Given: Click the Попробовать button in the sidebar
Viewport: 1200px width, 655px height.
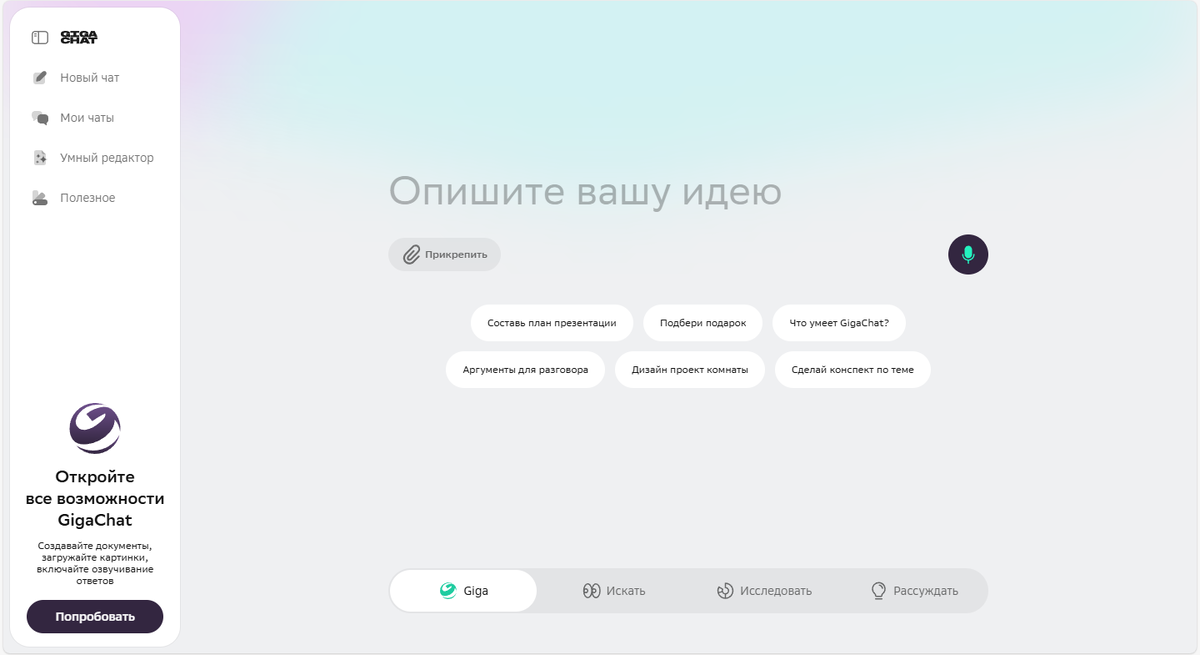Looking at the screenshot, I should [x=95, y=617].
